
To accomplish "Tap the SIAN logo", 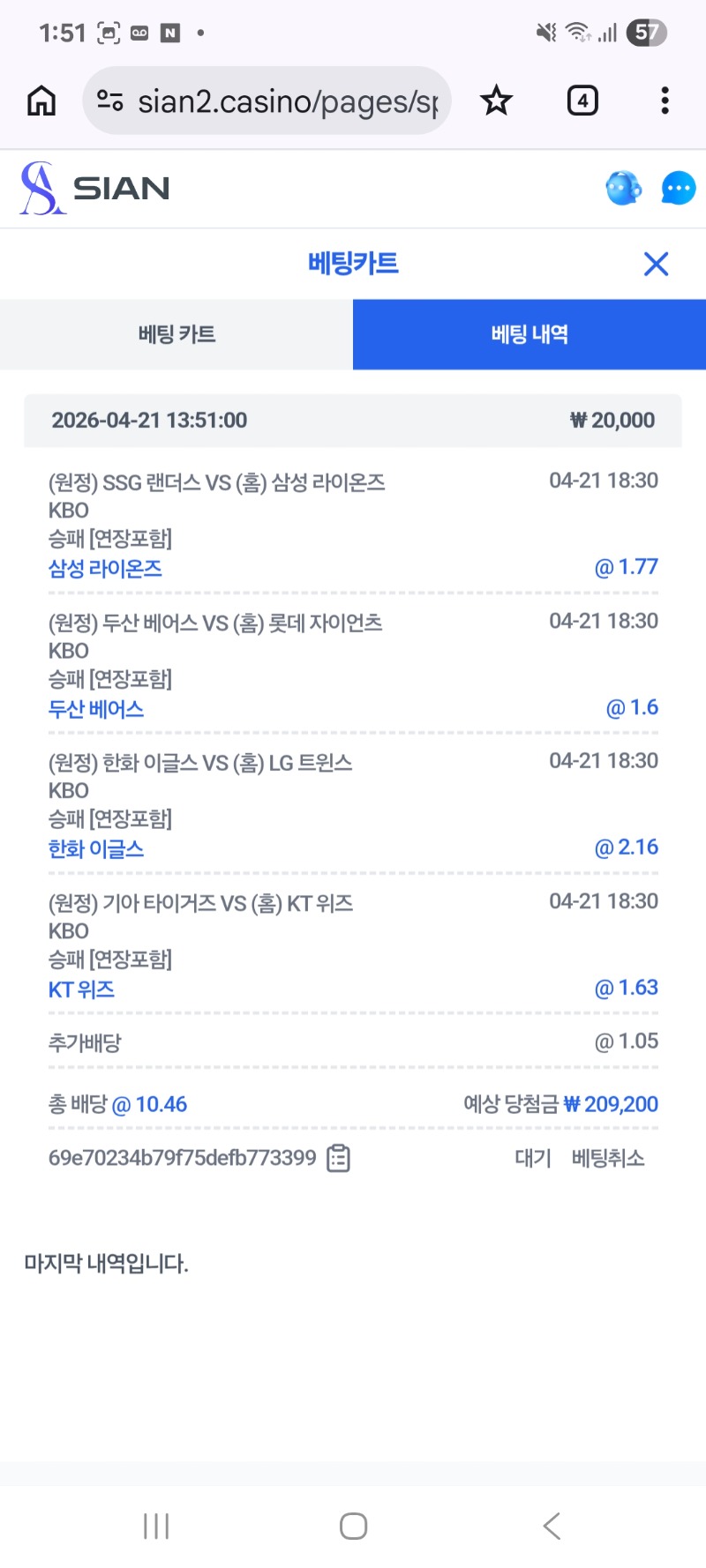I will coord(95,188).
